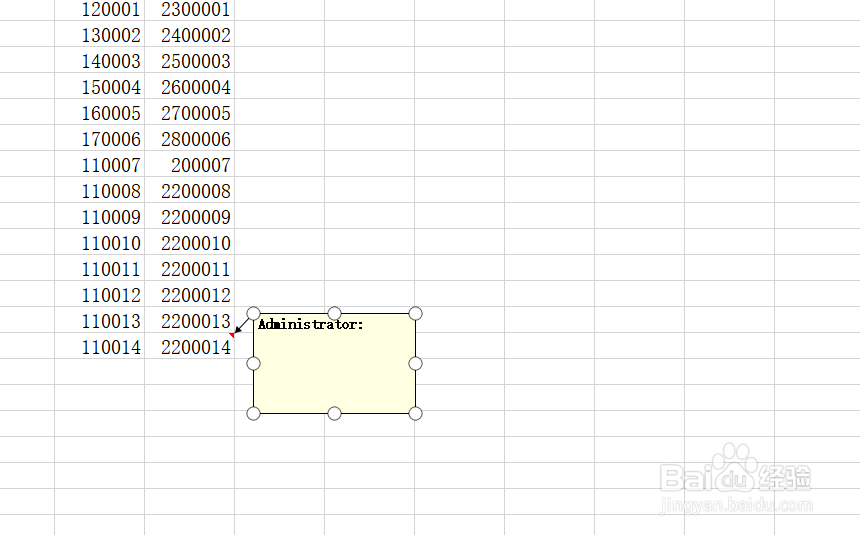This screenshot has width=860, height=535.
Task: Select cell containing 2500003
Action: tap(190, 60)
